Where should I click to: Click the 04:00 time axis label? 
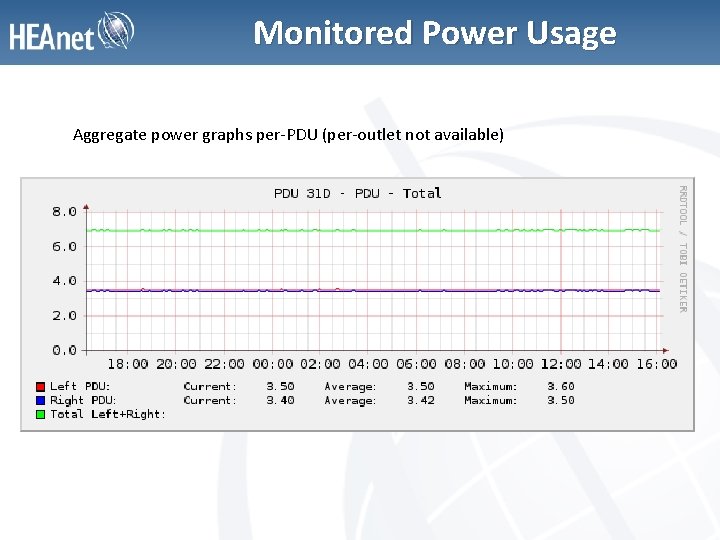tap(368, 365)
